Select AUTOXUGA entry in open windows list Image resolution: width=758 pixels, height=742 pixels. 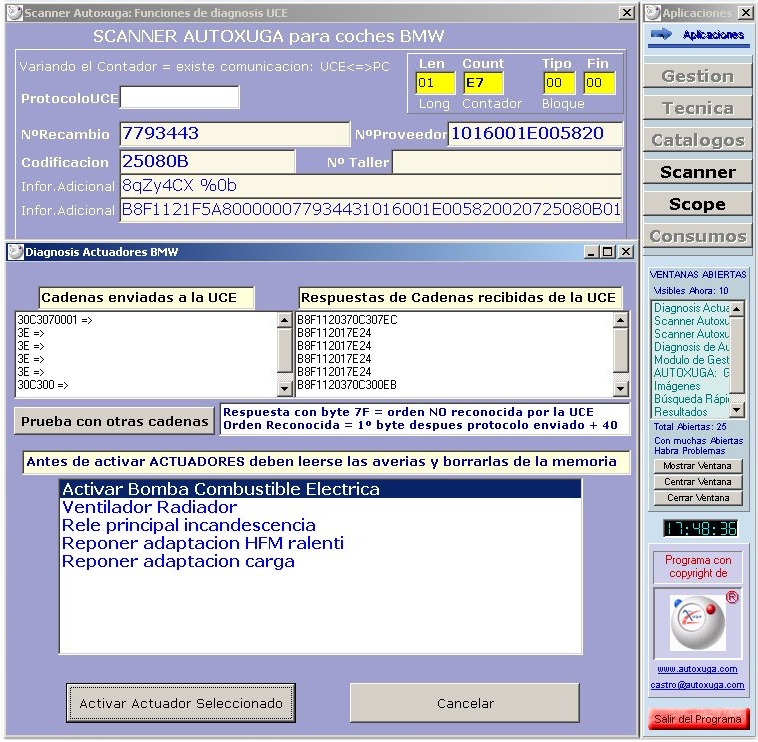[x=691, y=373]
